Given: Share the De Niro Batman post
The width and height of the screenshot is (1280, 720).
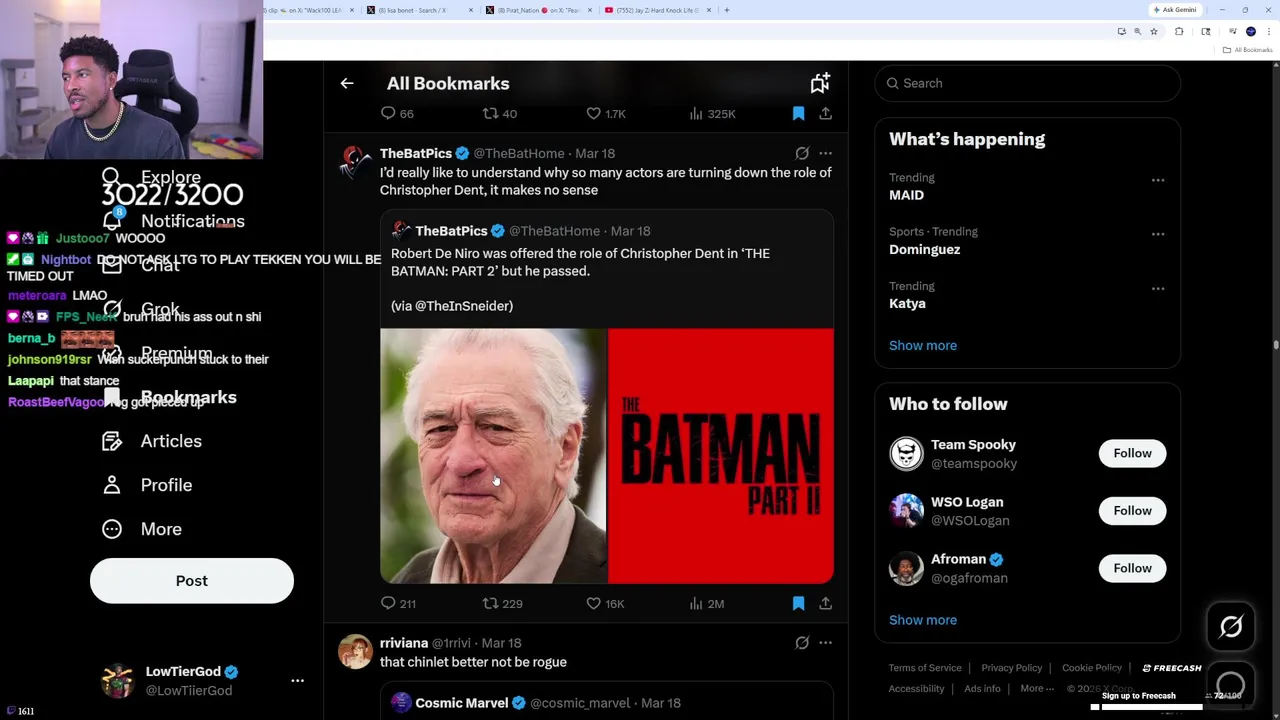Looking at the screenshot, I should point(826,604).
